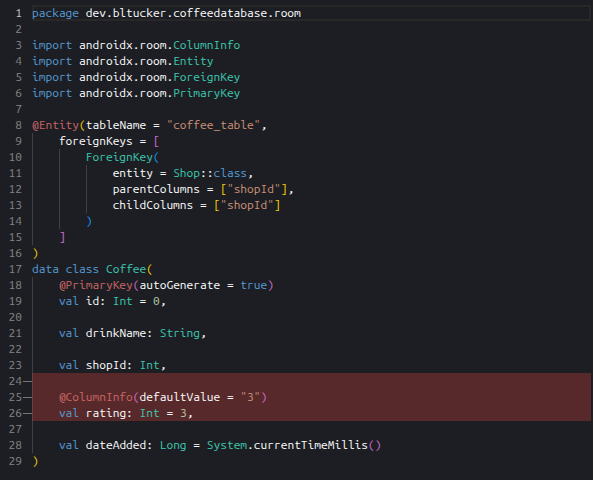
Task: Click the @ColumnInfo annotation on line 25
Action: [x=96, y=397]
